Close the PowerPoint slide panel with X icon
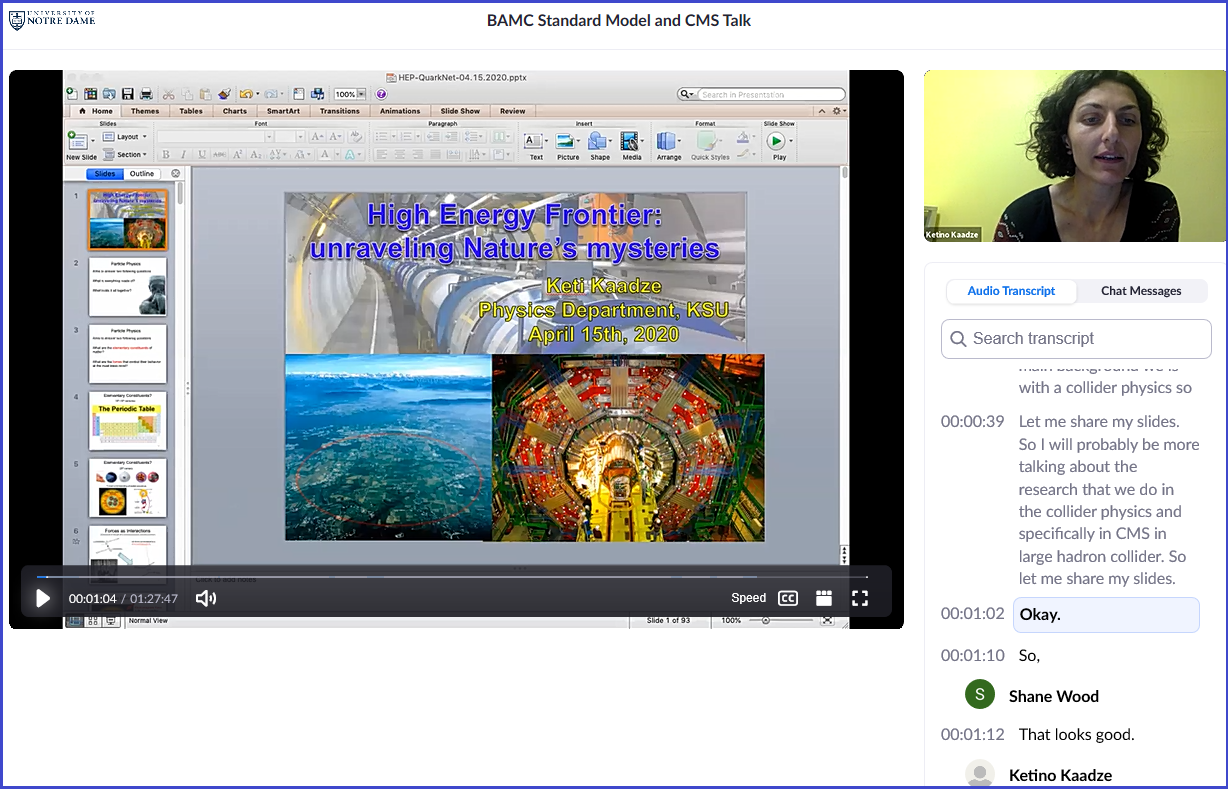1228x789 pixels. (176, 174)
